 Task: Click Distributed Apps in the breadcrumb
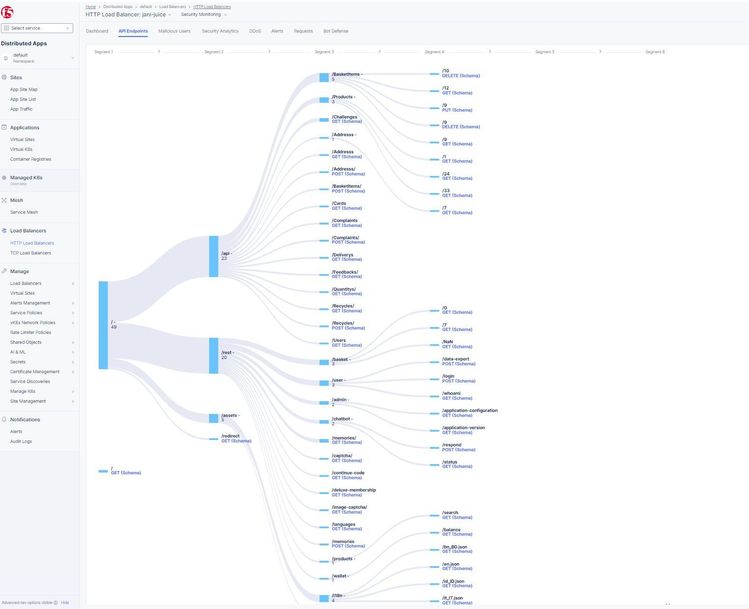(x=118, y=7)
